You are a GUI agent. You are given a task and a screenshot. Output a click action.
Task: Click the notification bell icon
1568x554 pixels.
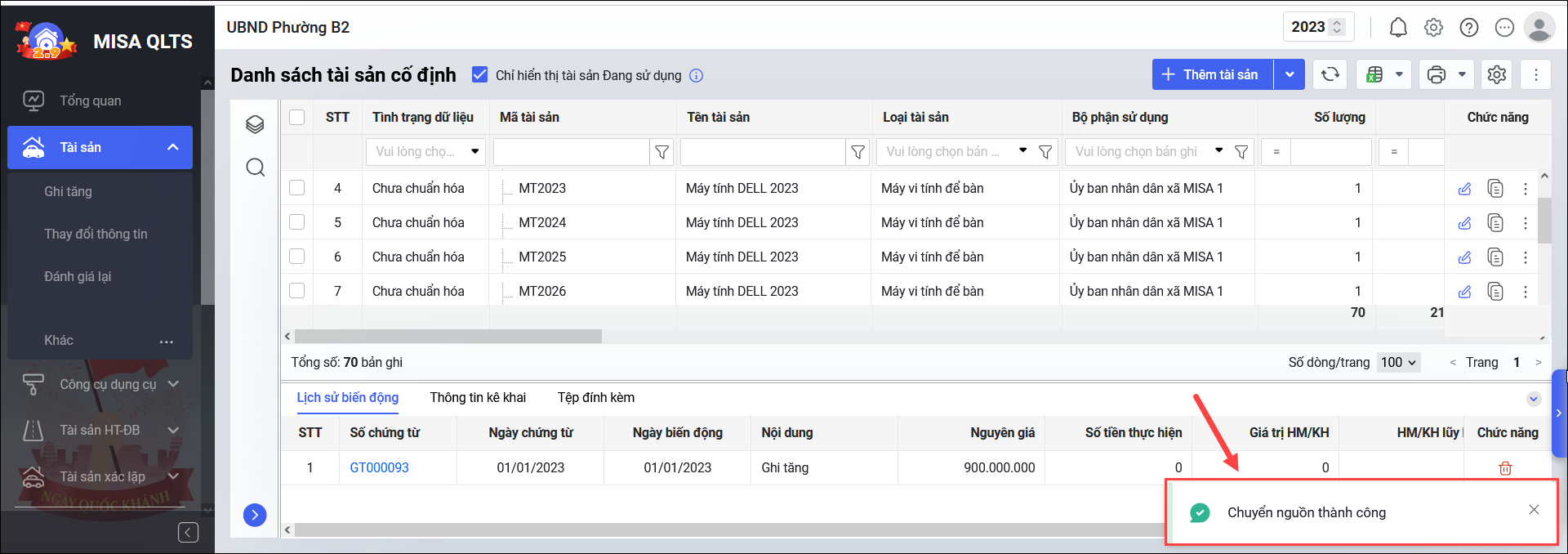pos(1398,28)
